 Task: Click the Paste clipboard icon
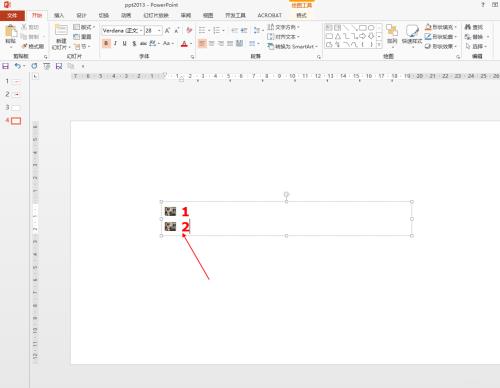click(x=11, y=32)
